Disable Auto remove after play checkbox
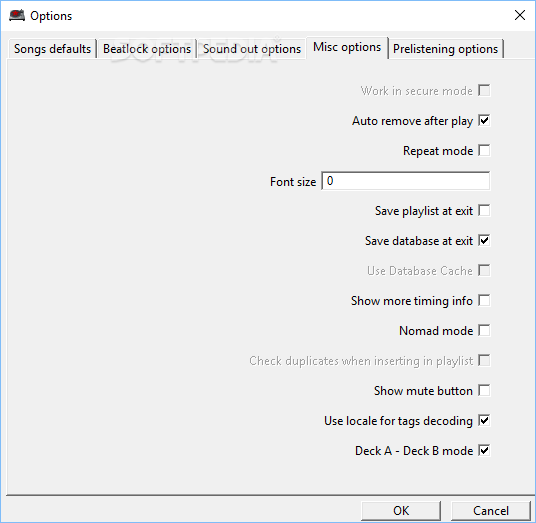The height and width of the screenshot is (523, 536). (484, 120)
